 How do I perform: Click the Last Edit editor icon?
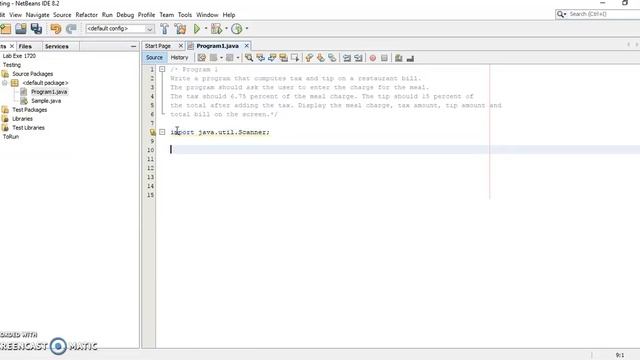(x=202, y=58)
